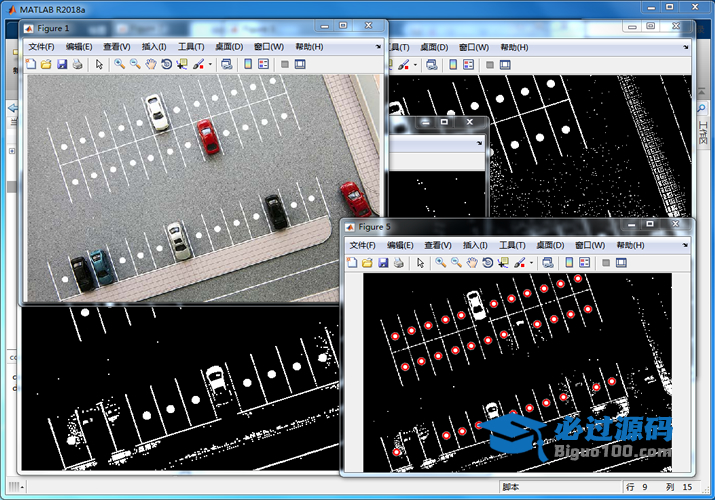Toggle Insert Colorbar in Figure 1 toolbar
Screen dimensions: 715x500
(248, 64)
